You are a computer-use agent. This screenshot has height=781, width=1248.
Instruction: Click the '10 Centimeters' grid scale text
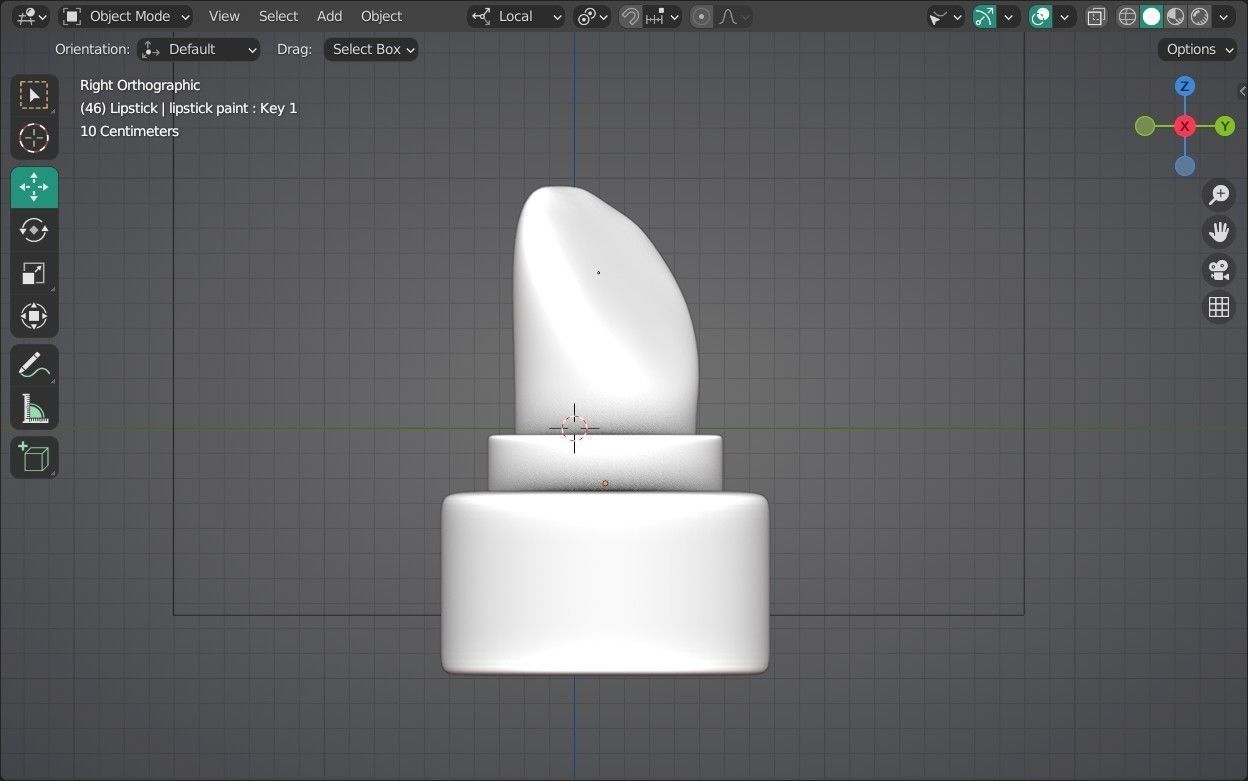coord(129,131)
